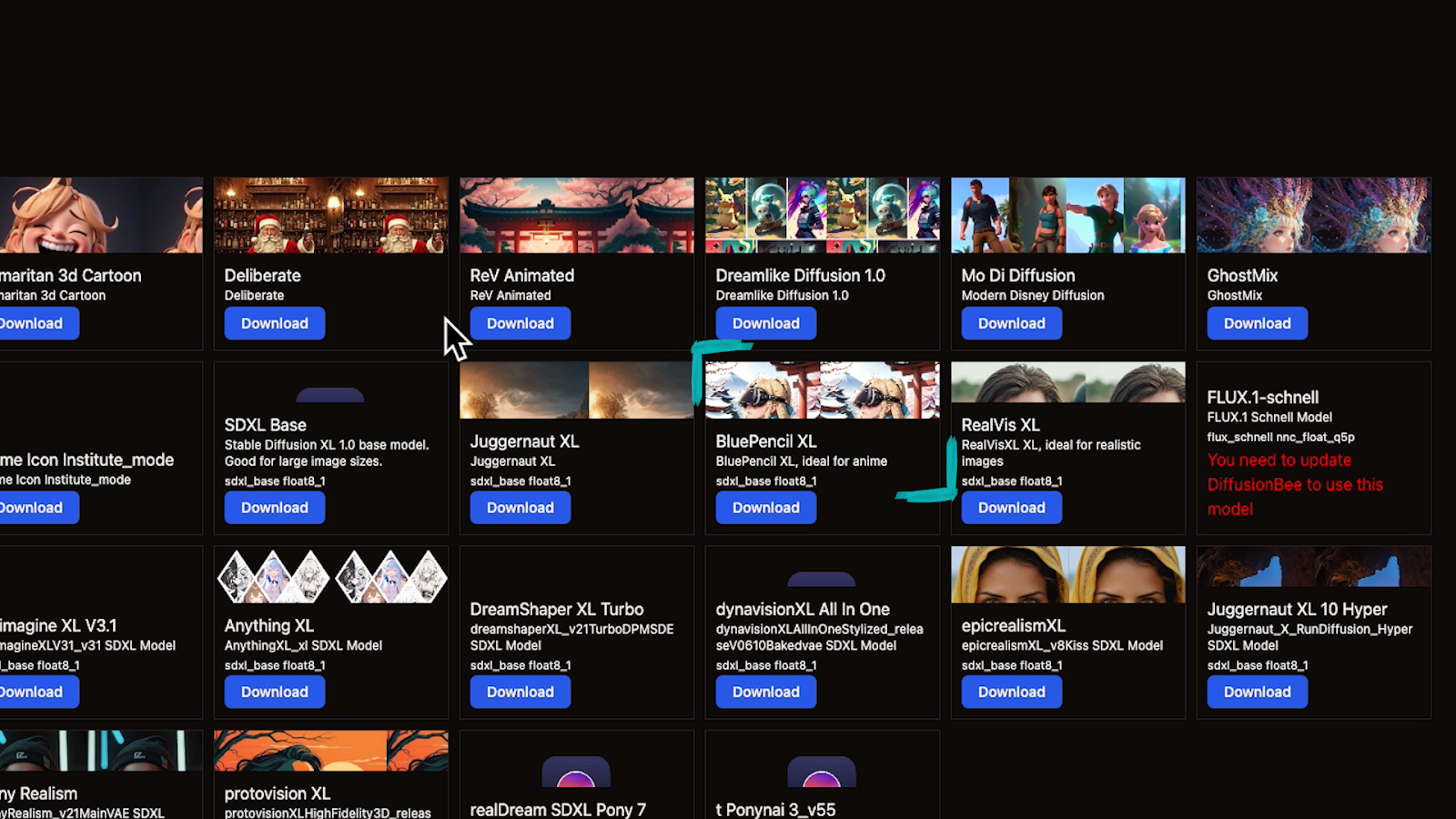This screenshot has height=819, width=1456.
Task: Download Dreamlike Diffusion 1.0 model
Action: pos(766,323)
